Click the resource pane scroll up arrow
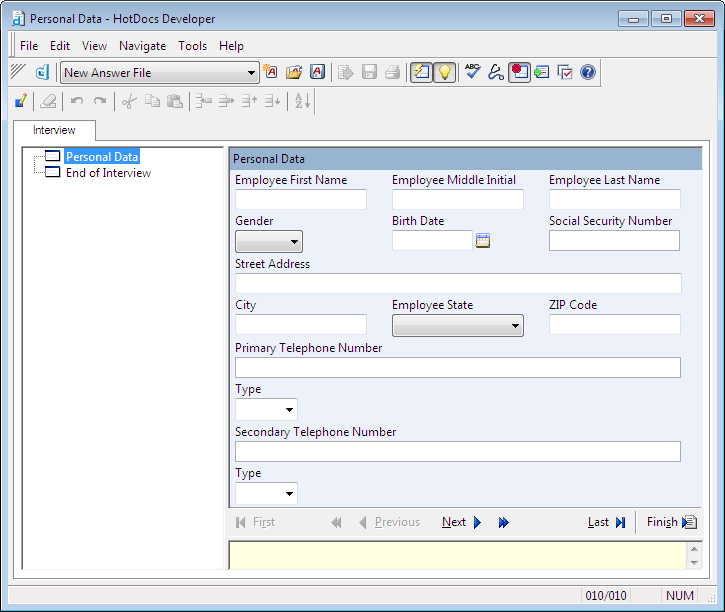Viewport: 725px width, 612px height. click(x=694, y=549)
